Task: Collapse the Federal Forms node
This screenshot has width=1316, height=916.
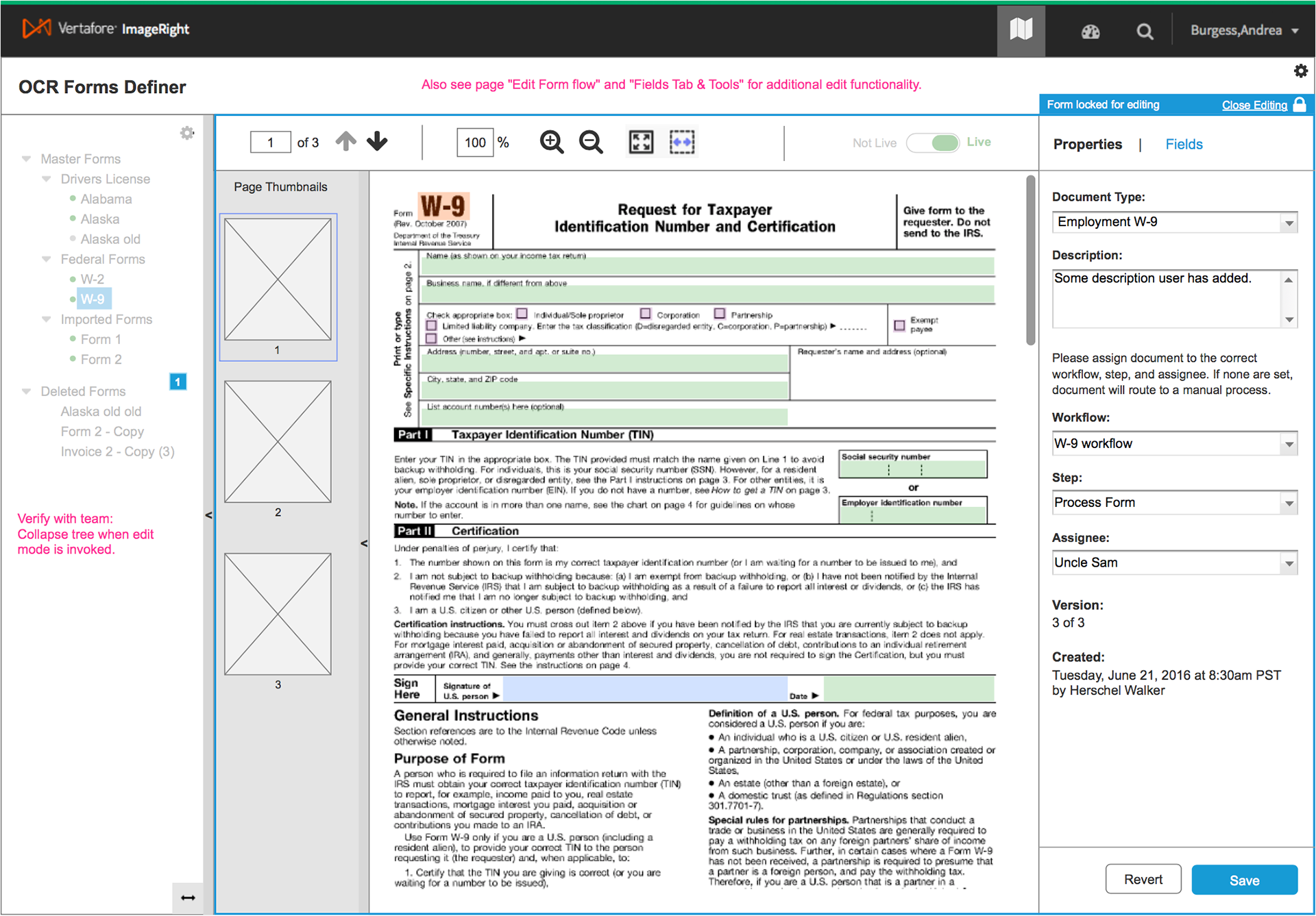Action: point(46,259)
